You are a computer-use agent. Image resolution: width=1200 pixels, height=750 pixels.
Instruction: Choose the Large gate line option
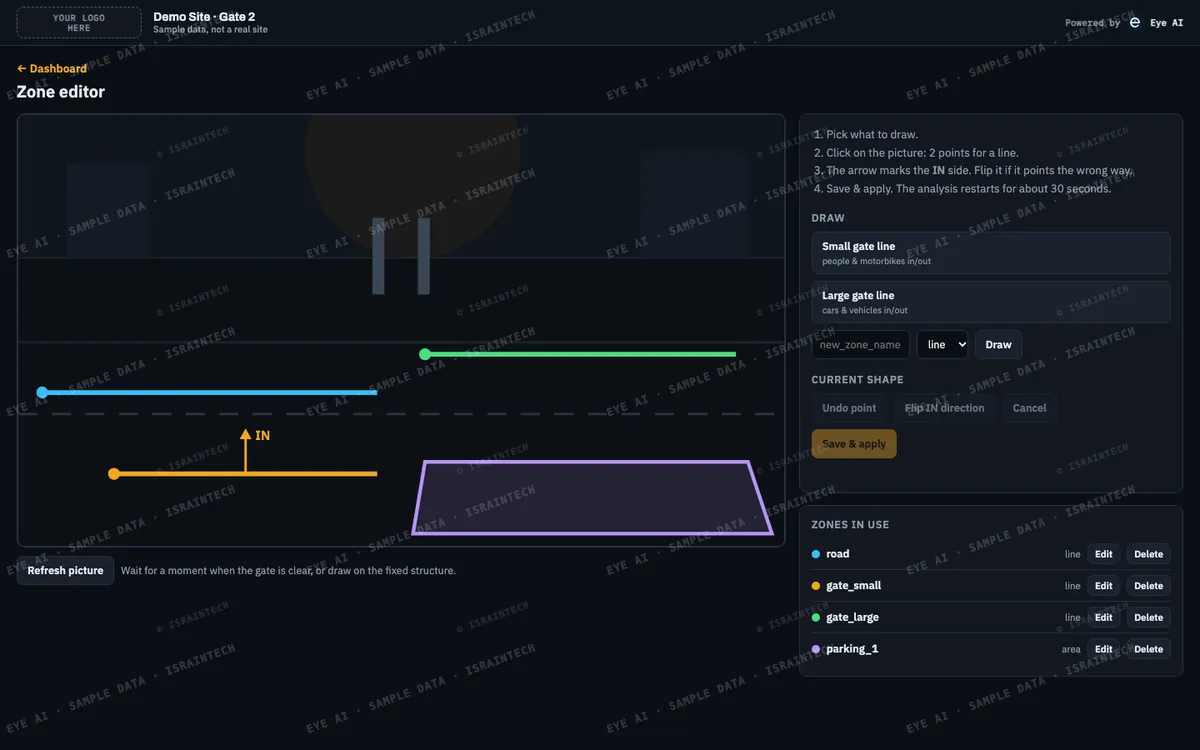coord(991,302)
